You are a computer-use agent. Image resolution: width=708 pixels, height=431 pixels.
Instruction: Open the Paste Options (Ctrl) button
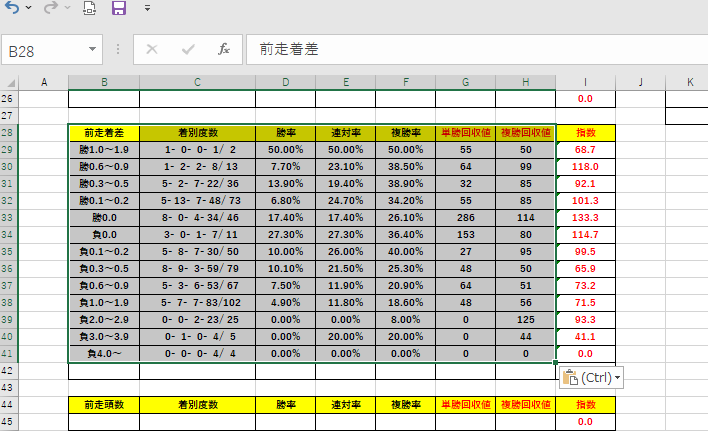coord(592,377)
